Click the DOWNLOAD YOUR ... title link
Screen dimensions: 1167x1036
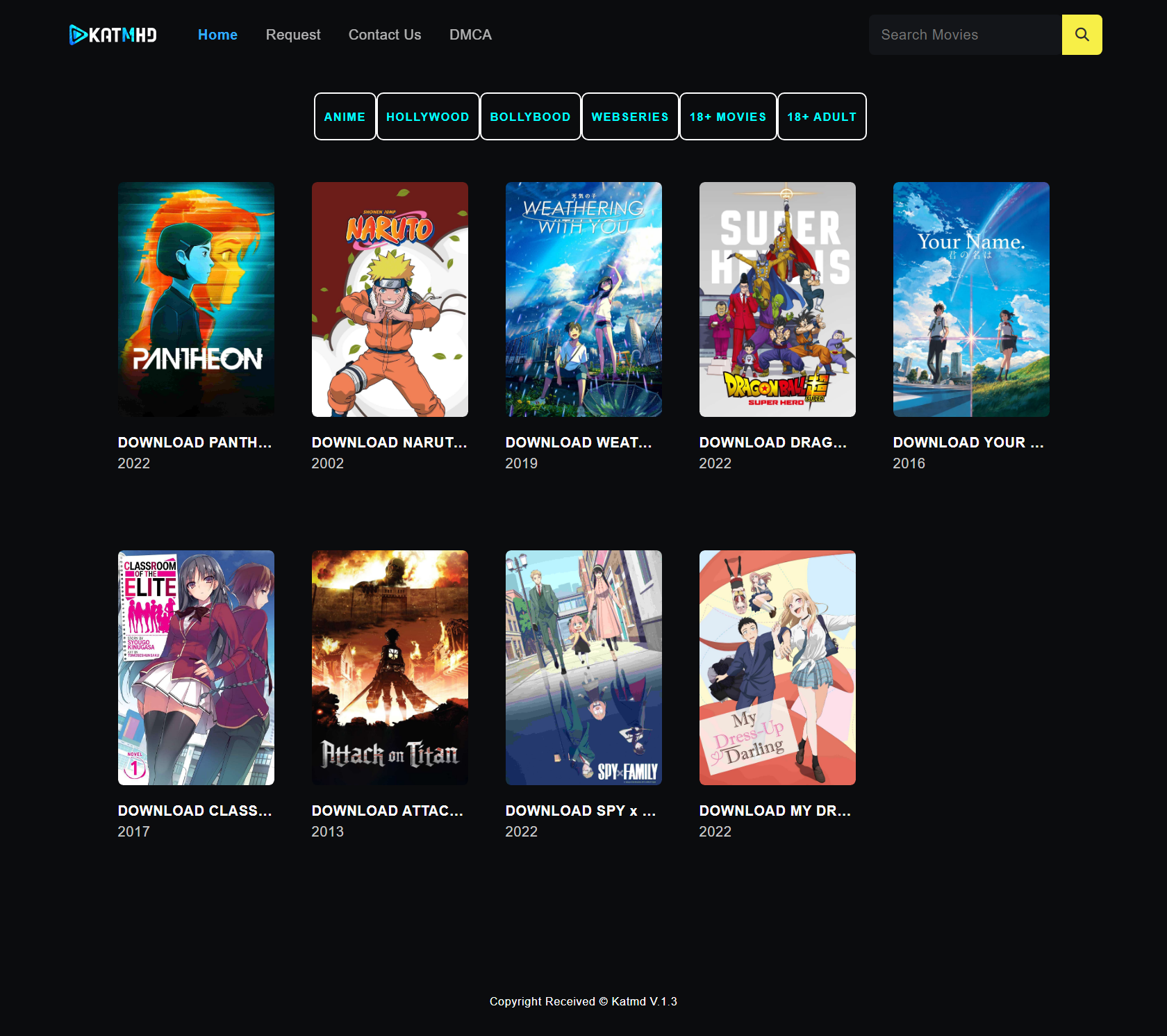pos(968,443)
